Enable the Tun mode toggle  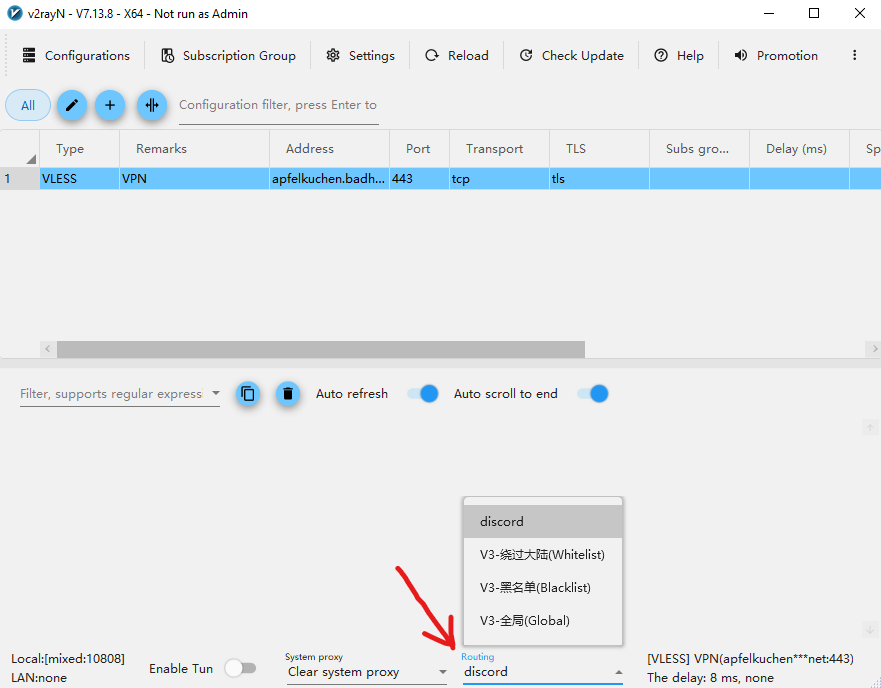(x=240, y=668)
